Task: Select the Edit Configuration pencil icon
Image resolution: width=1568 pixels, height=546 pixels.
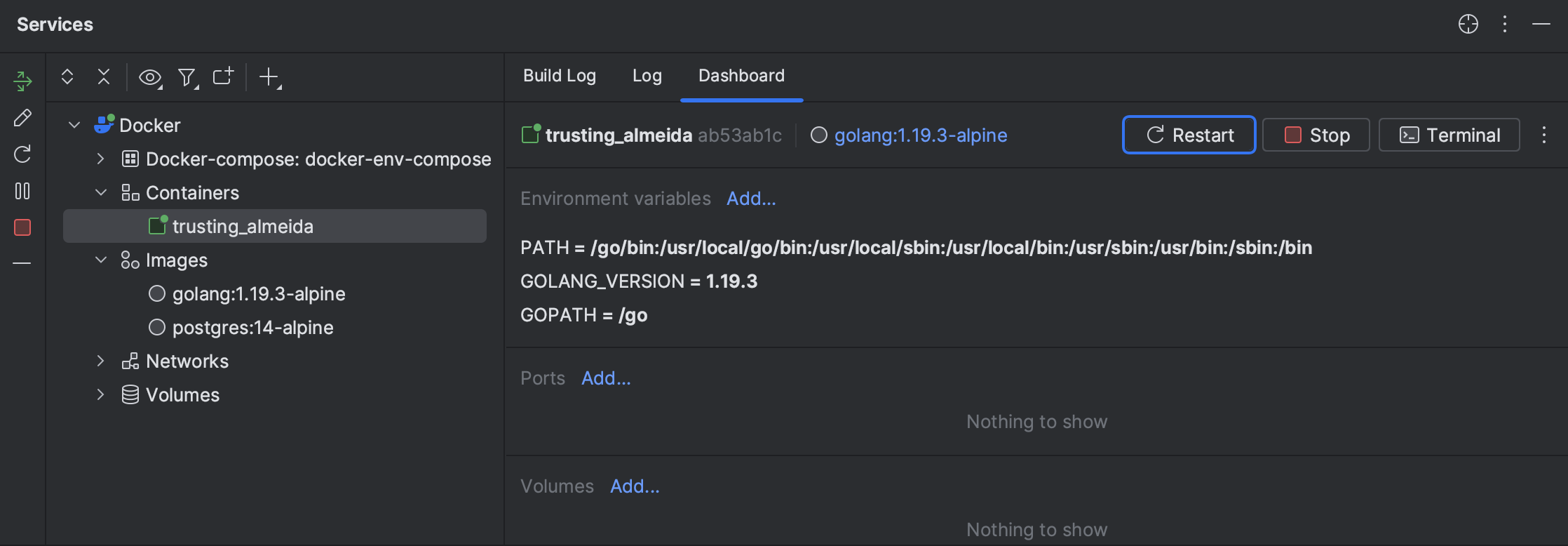Action: tap(22, 117)
